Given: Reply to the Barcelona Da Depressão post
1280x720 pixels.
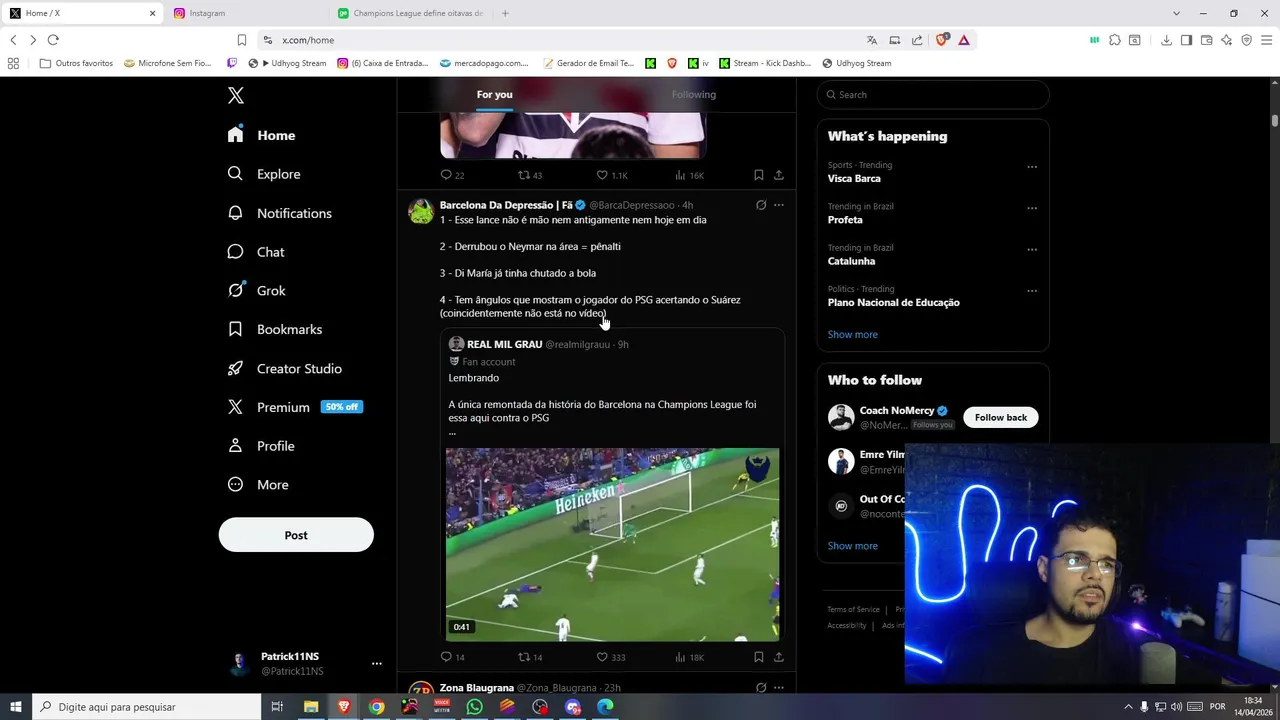Looking at the screenshot, I should 452,657.
